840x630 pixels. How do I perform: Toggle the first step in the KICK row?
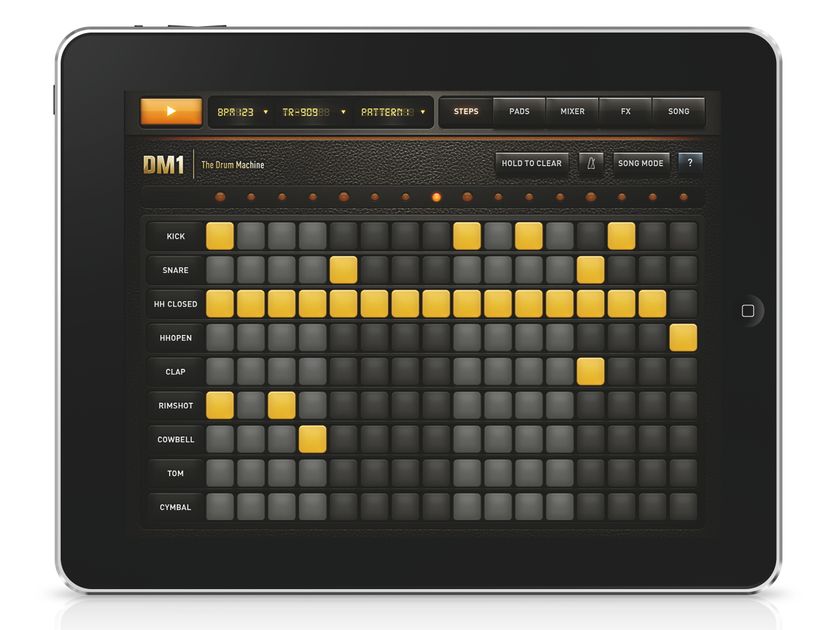tap(219, 236)
